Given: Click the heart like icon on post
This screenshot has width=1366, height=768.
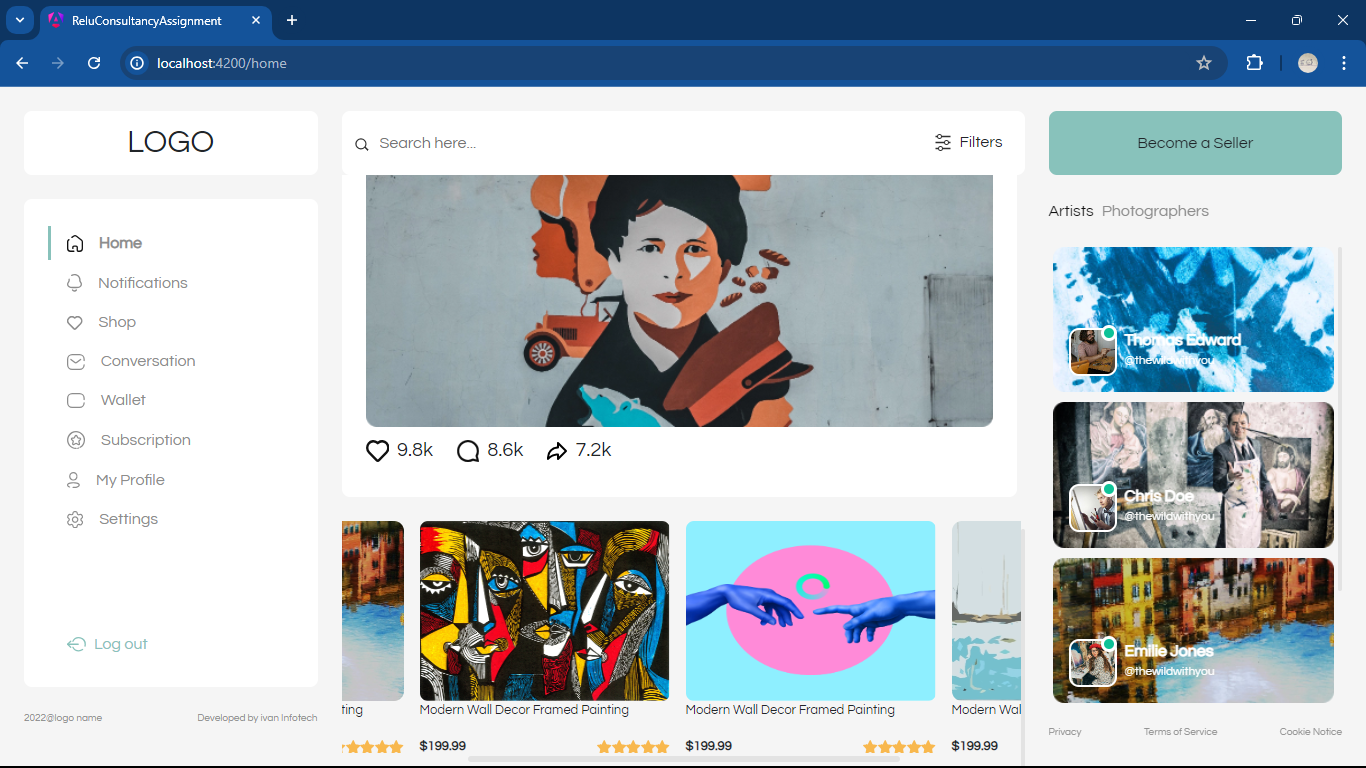Looking at the screenshot, I should (x=377, y=451).
